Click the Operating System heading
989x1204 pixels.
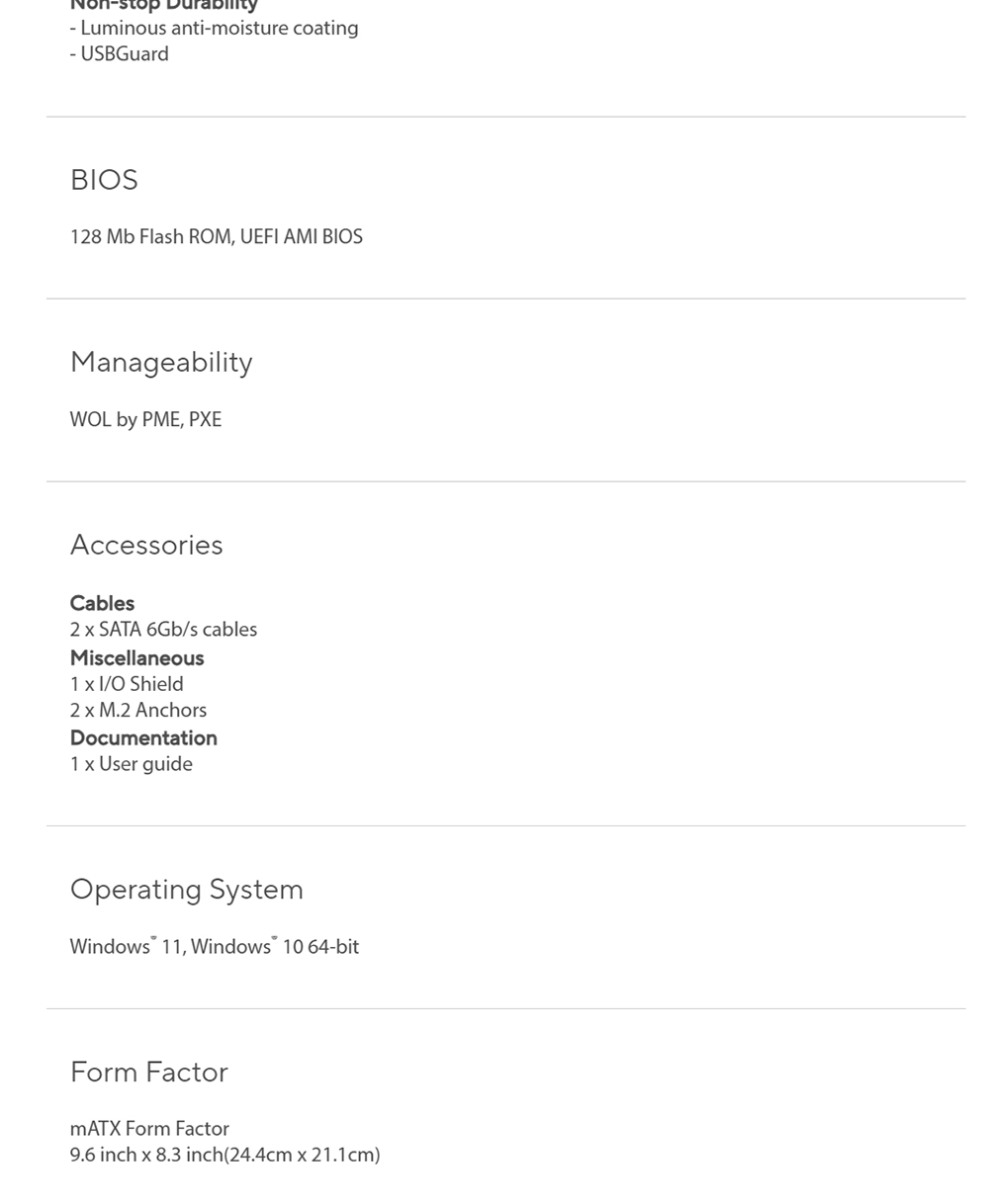187,890
